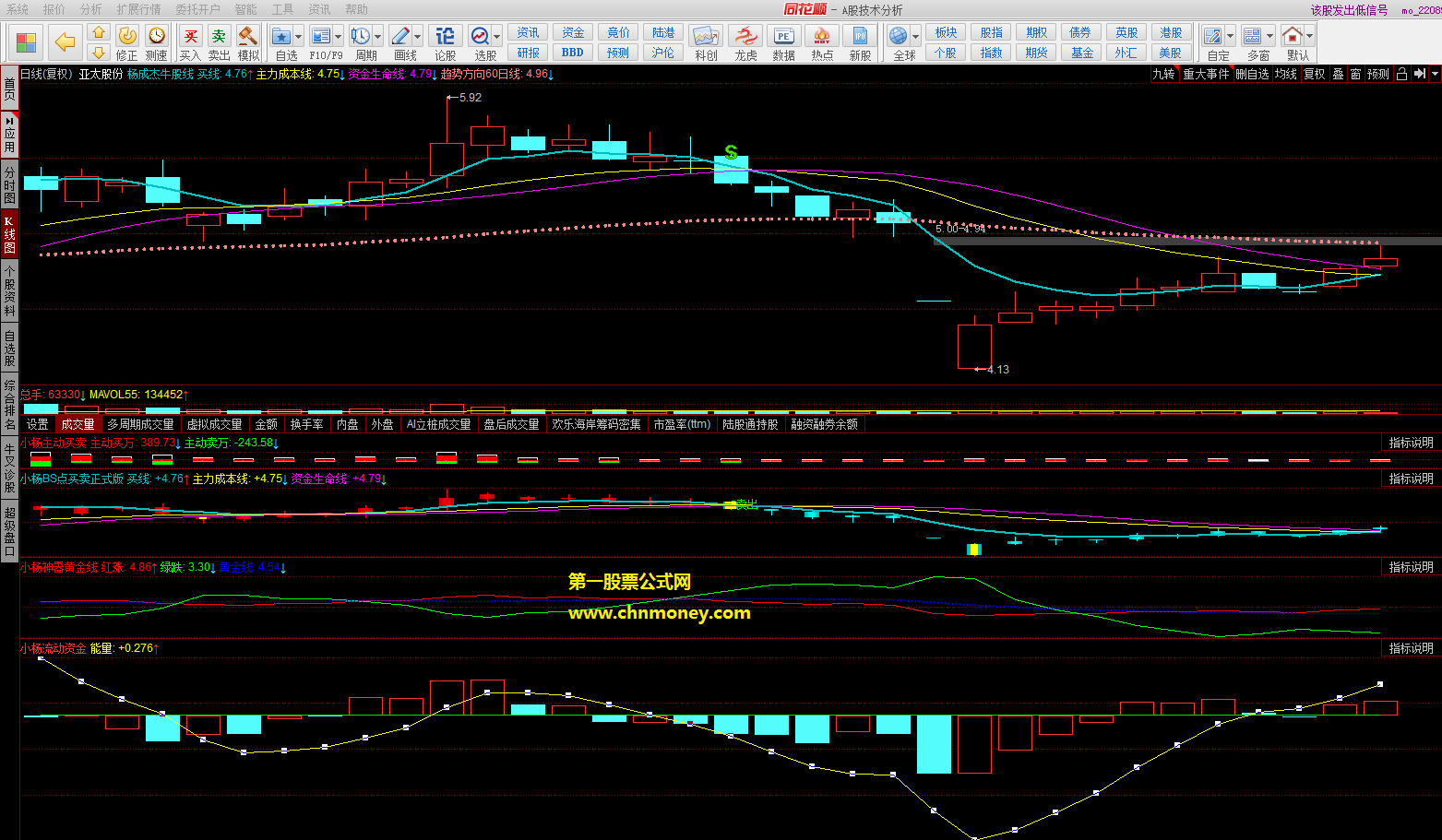
Task: Open the 选股 stock screener icon
Action: (480, 36)
